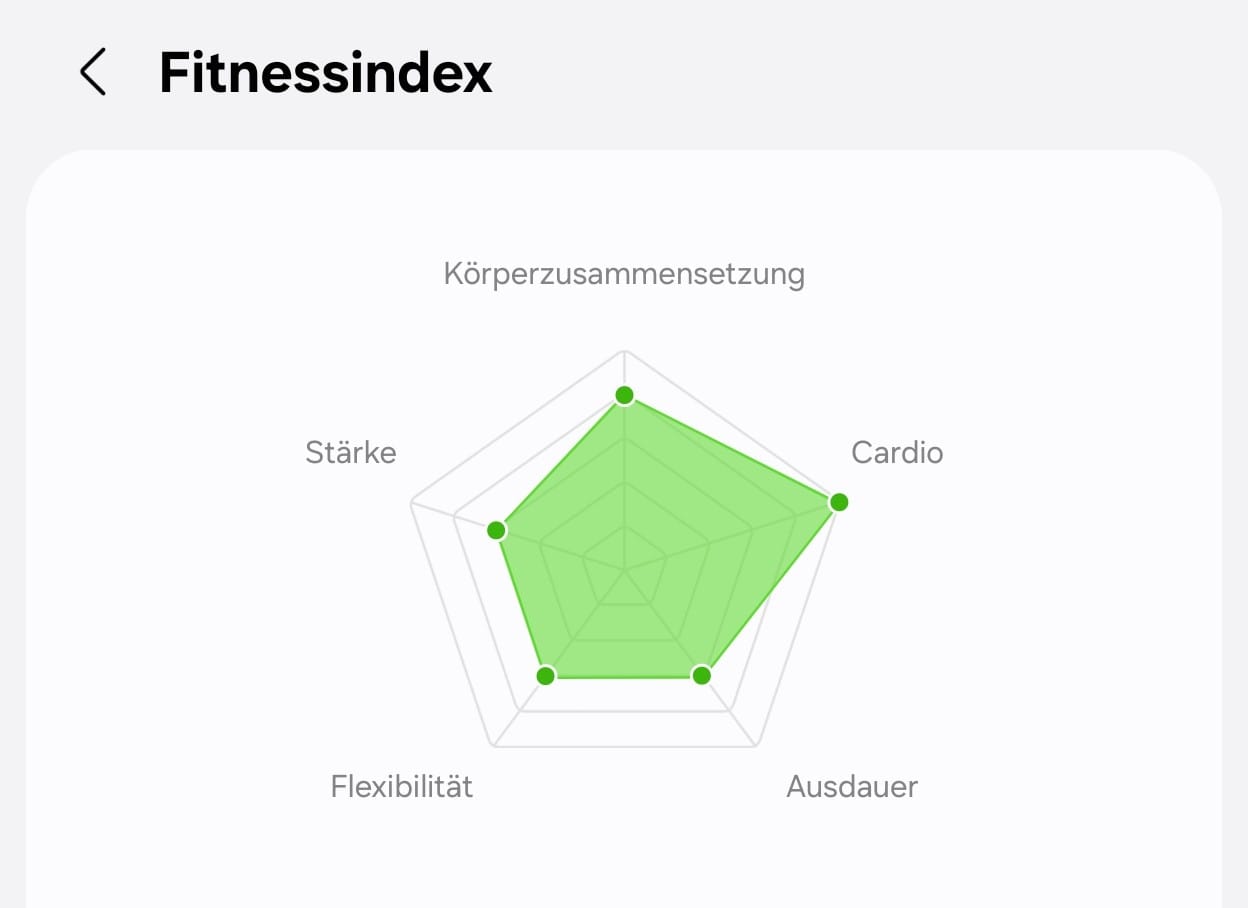
Task: Click outer pentagon corner above Flexibilität label
Action: [493, 746]
